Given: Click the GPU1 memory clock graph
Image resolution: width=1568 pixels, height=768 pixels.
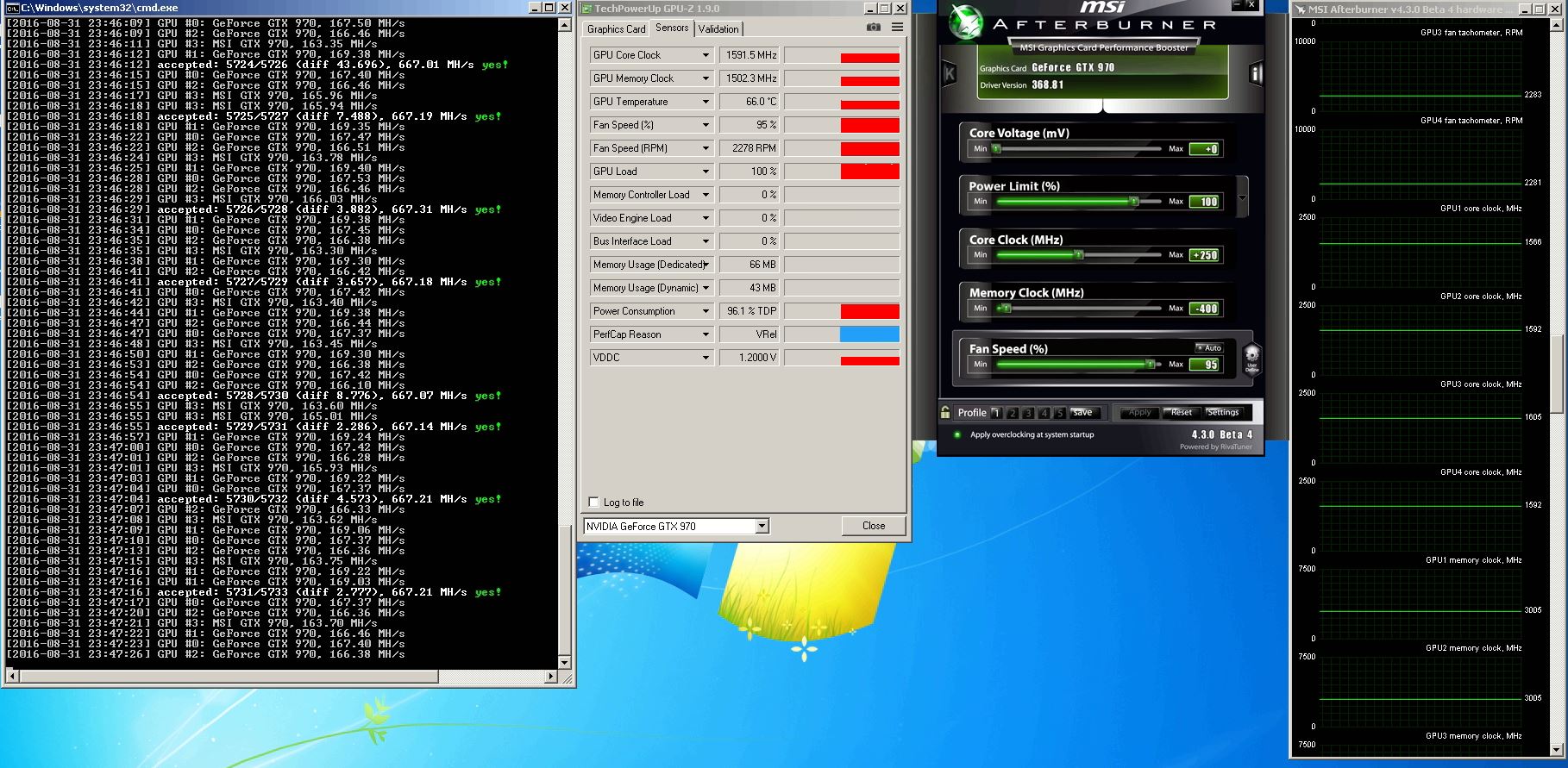Looking at the screenshot, I should click(1421, 603).
